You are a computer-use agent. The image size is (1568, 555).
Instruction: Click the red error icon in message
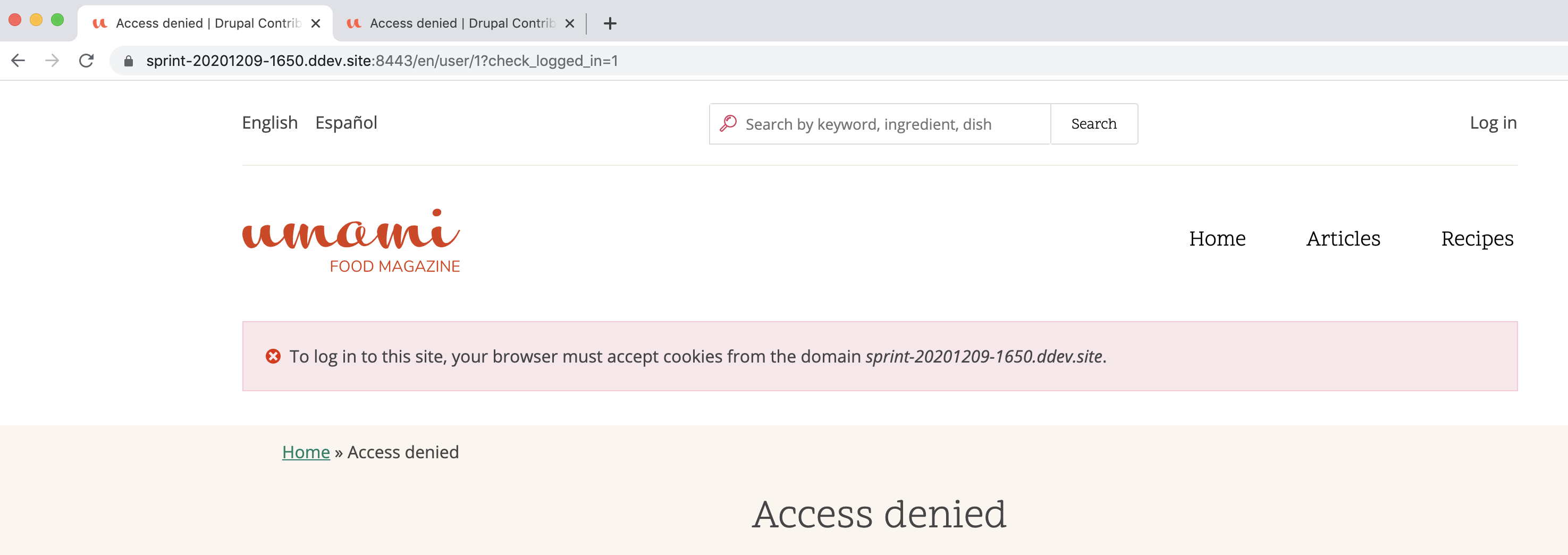[273, 356]
